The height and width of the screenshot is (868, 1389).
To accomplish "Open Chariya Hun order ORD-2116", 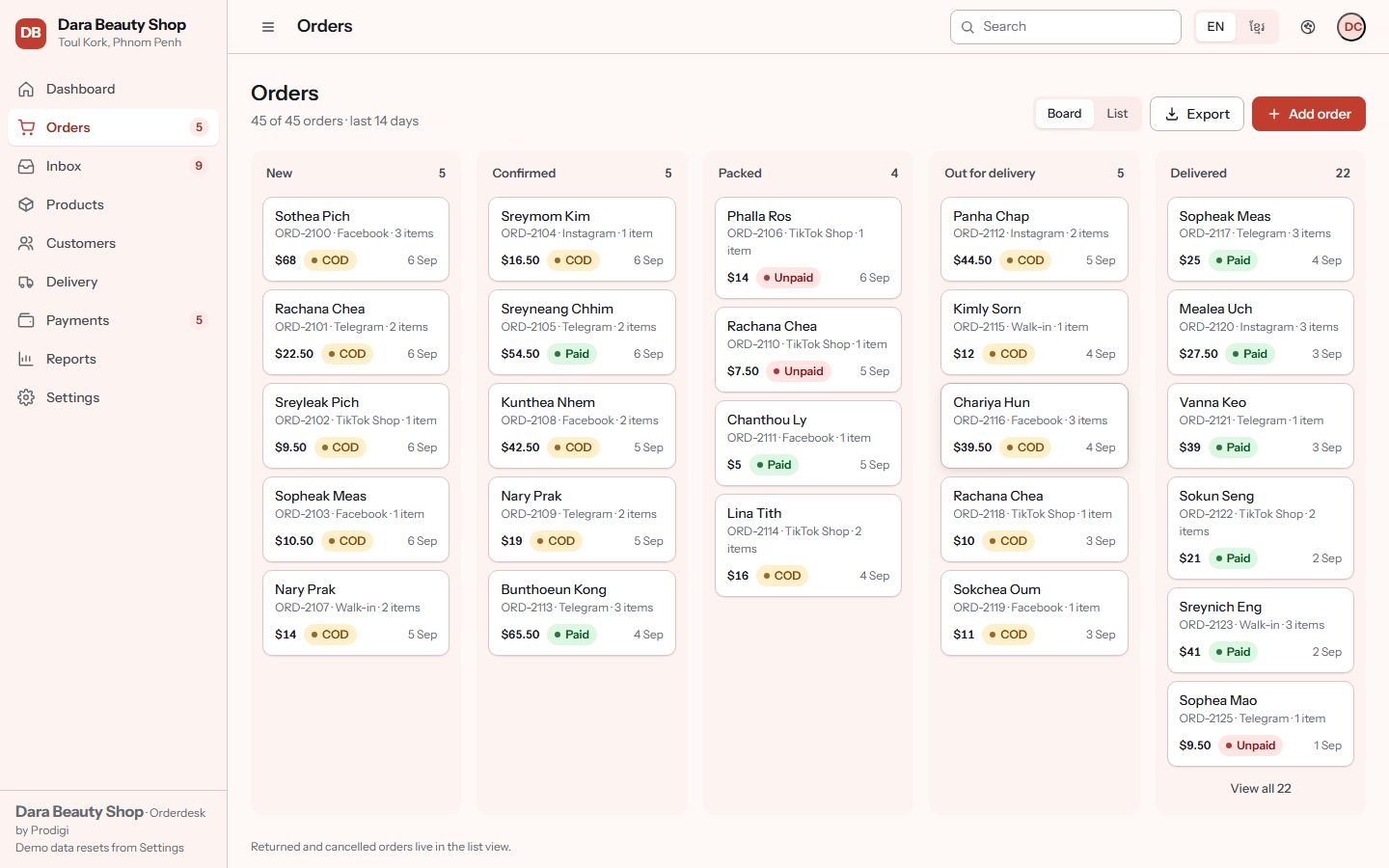I will pyautogui.click(x=1034, y=426).
